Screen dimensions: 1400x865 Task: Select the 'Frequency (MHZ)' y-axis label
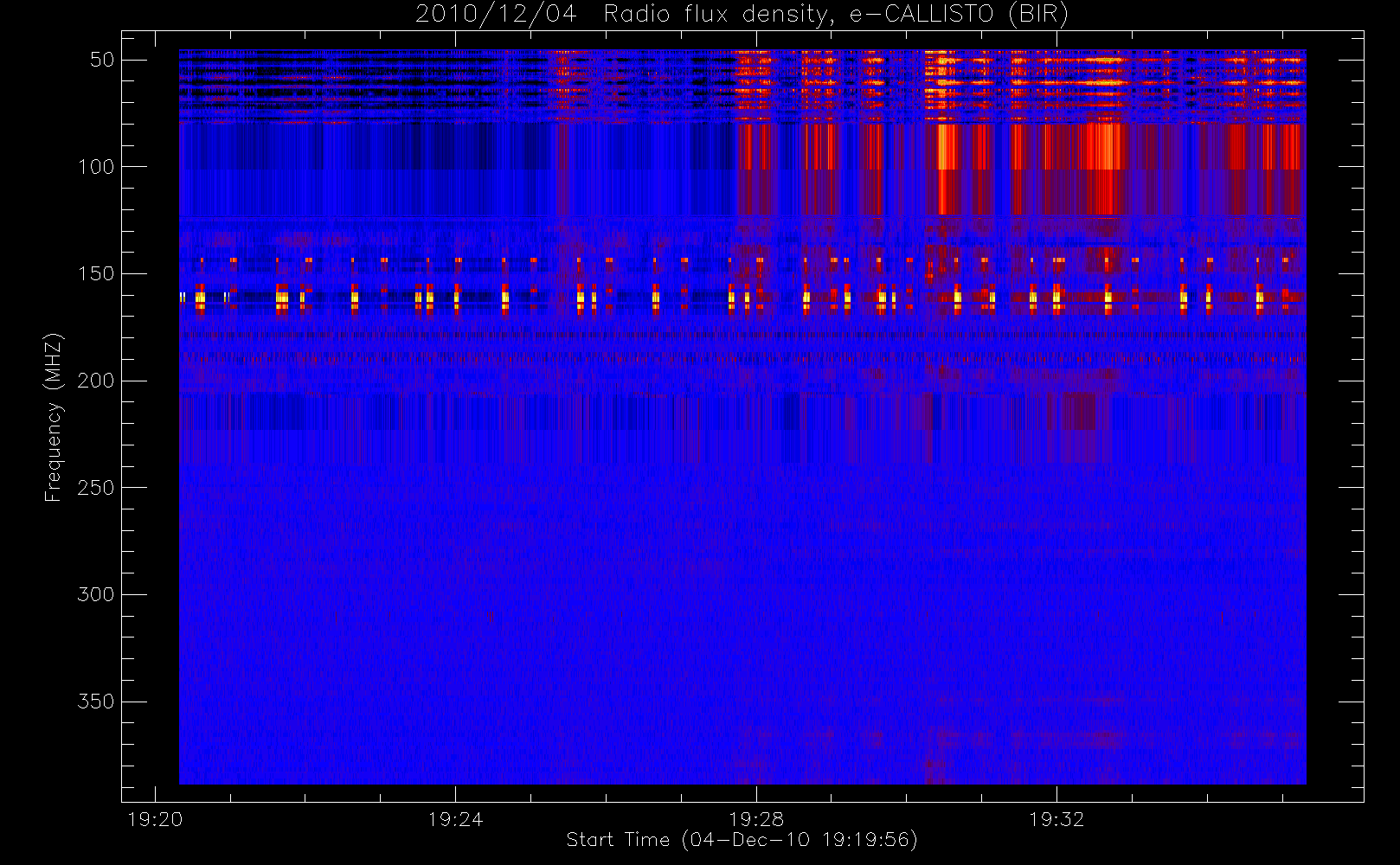point(54,417)
